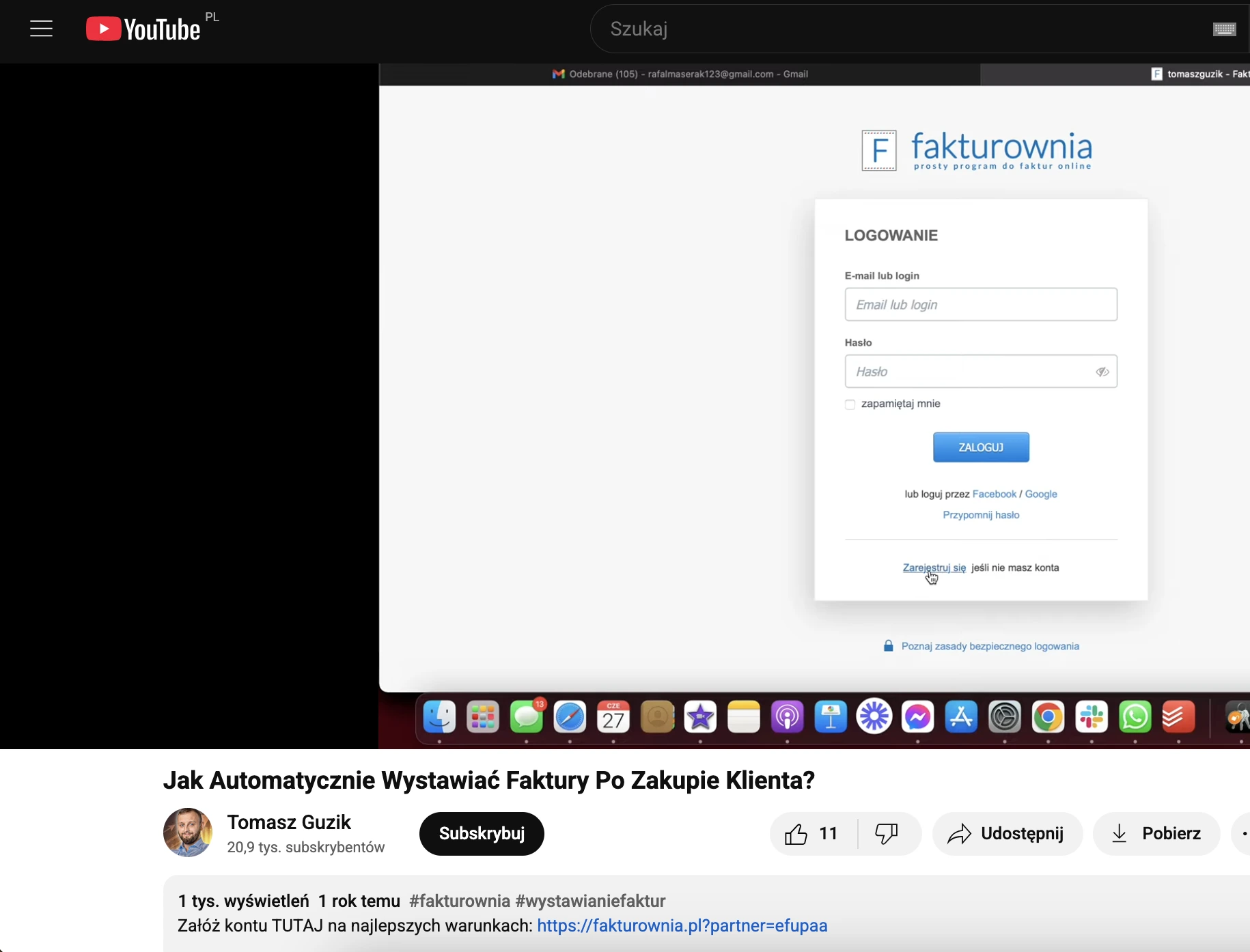
Task: Like the video with 11 likes
Action: [x=813, y=834]
